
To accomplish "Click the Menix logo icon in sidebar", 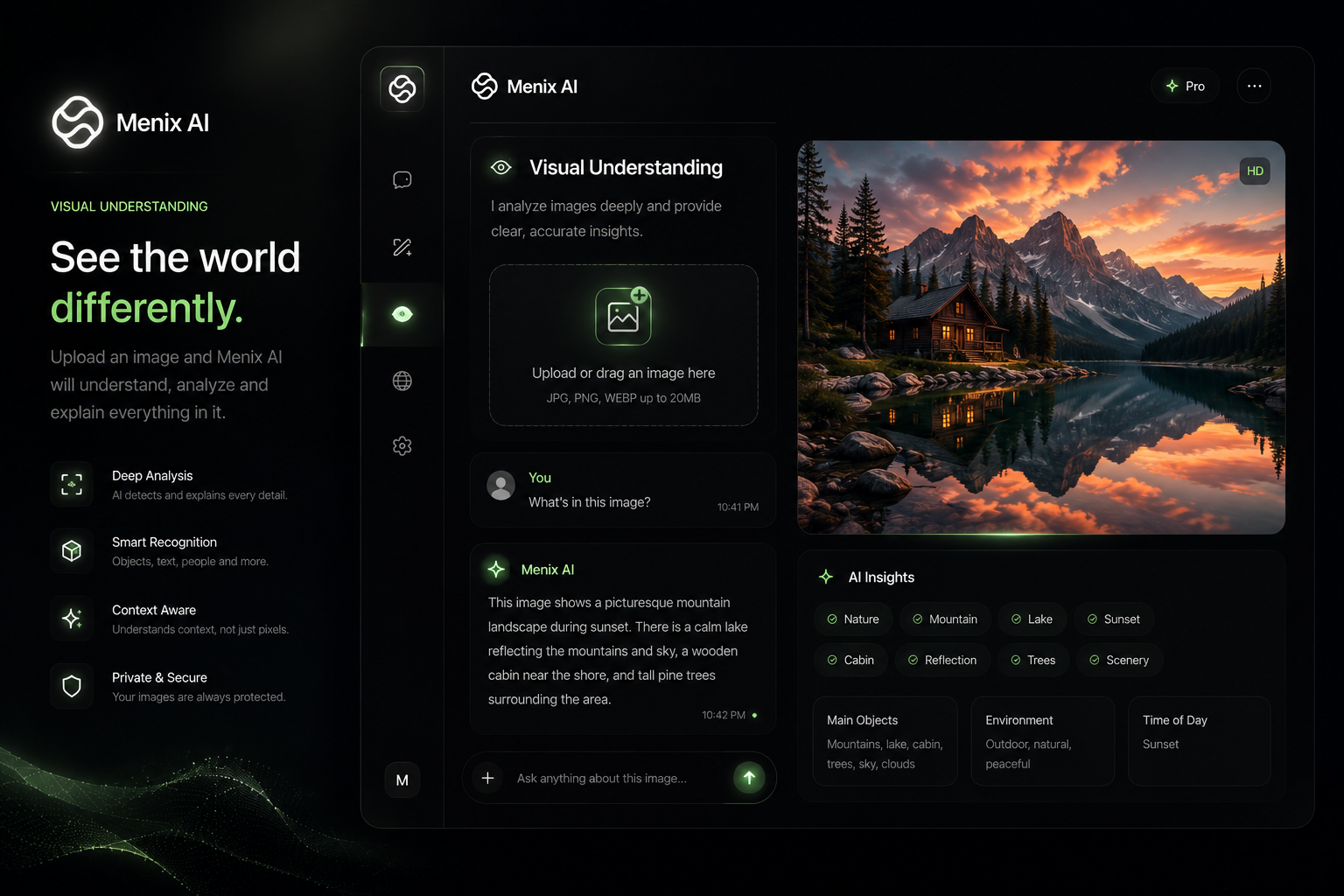I will pyautogui.click(x=402, y=88).
